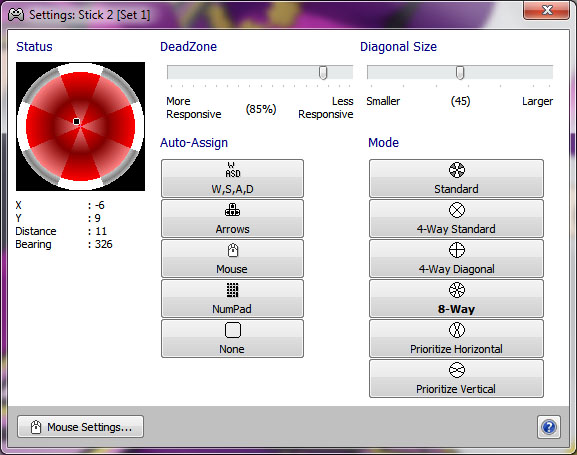Click the More Responsive label

194,107
